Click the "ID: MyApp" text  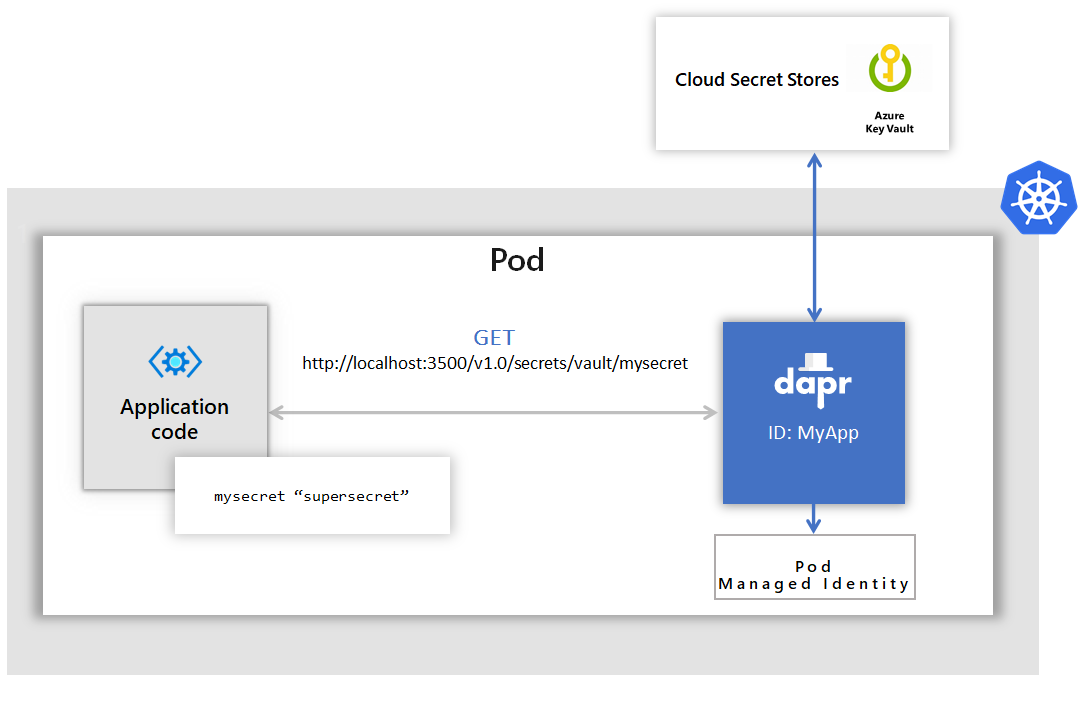tap(814, 433)
